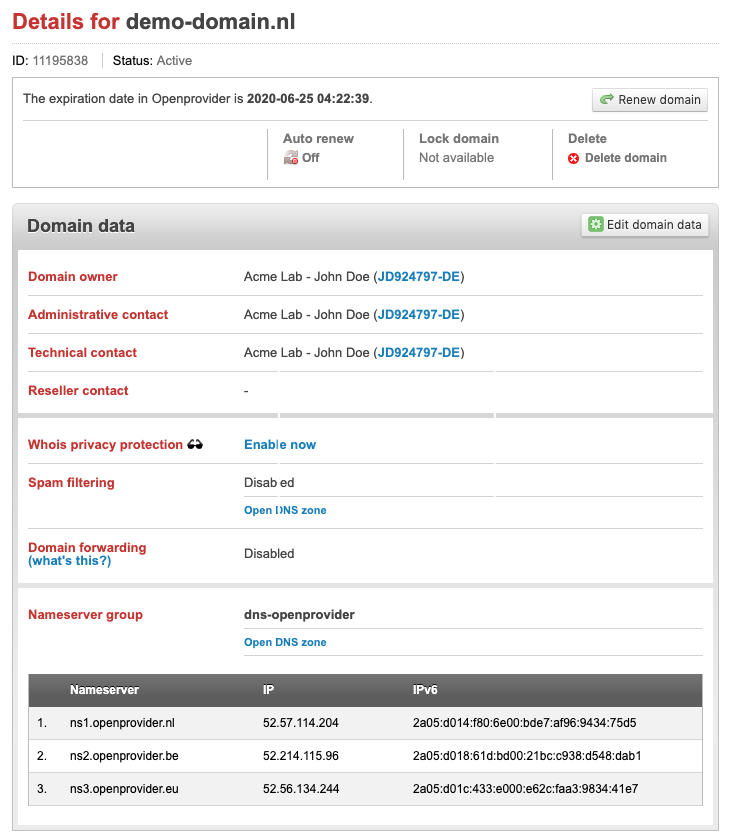The image size is (730, 840).
Task: Open the Technical contact handle link
Action: coord(418,352)
